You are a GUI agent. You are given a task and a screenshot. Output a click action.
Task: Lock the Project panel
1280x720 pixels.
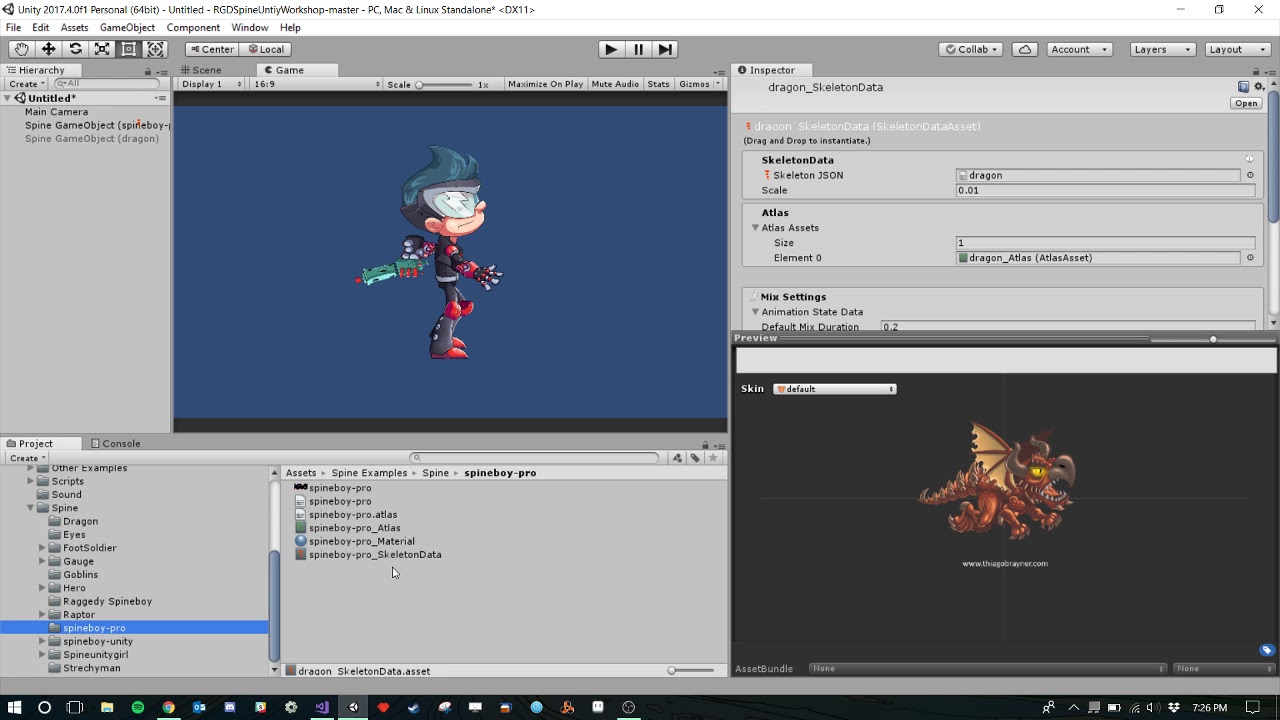point(705,445)
